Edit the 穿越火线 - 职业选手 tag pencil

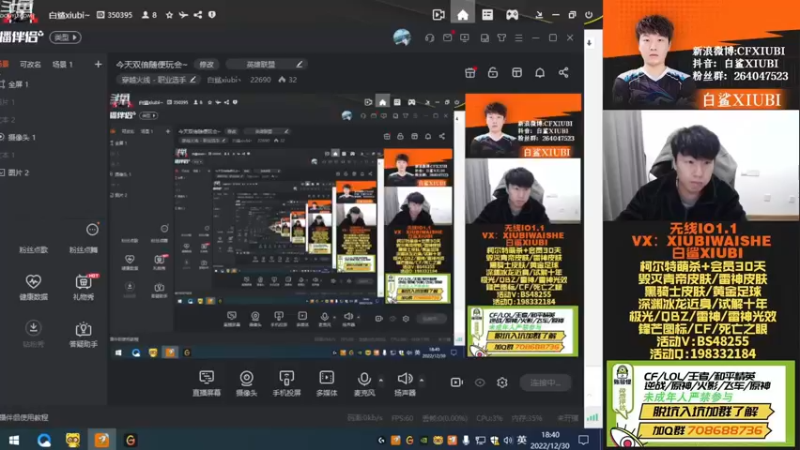click(193, 80)
